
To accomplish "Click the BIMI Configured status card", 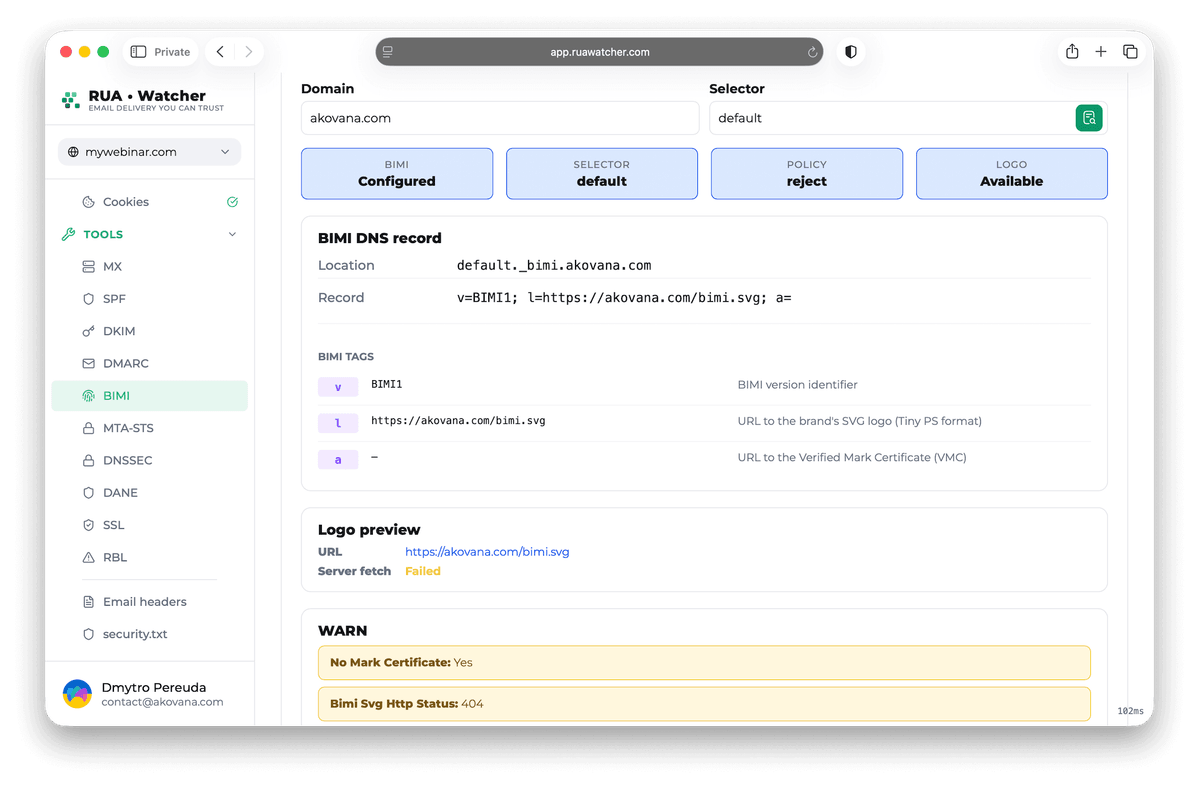I will tap(397, 174).
